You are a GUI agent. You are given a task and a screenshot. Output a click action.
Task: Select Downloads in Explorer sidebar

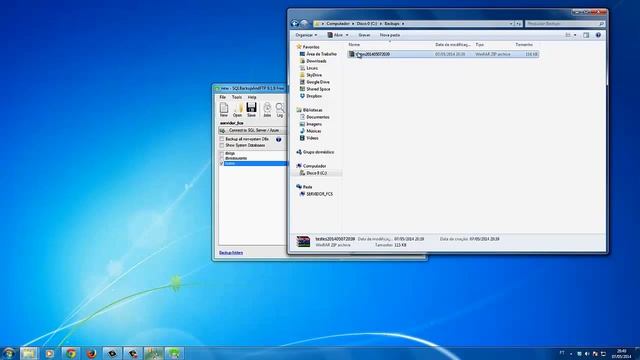313,61
